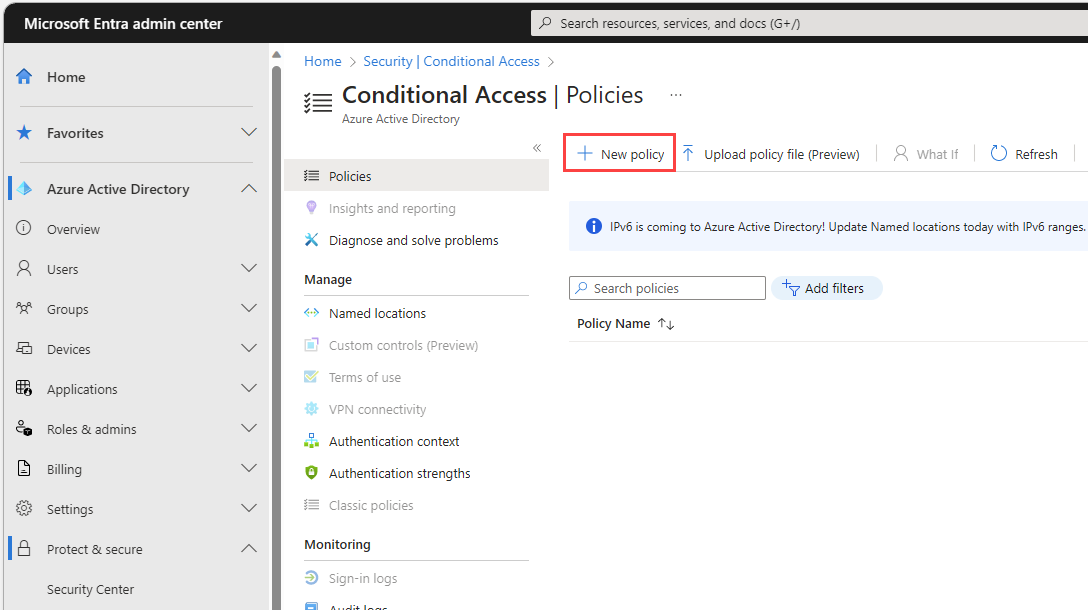The image size is (1088, 610).
Task: Click the What If button
Action: (926, 153)
